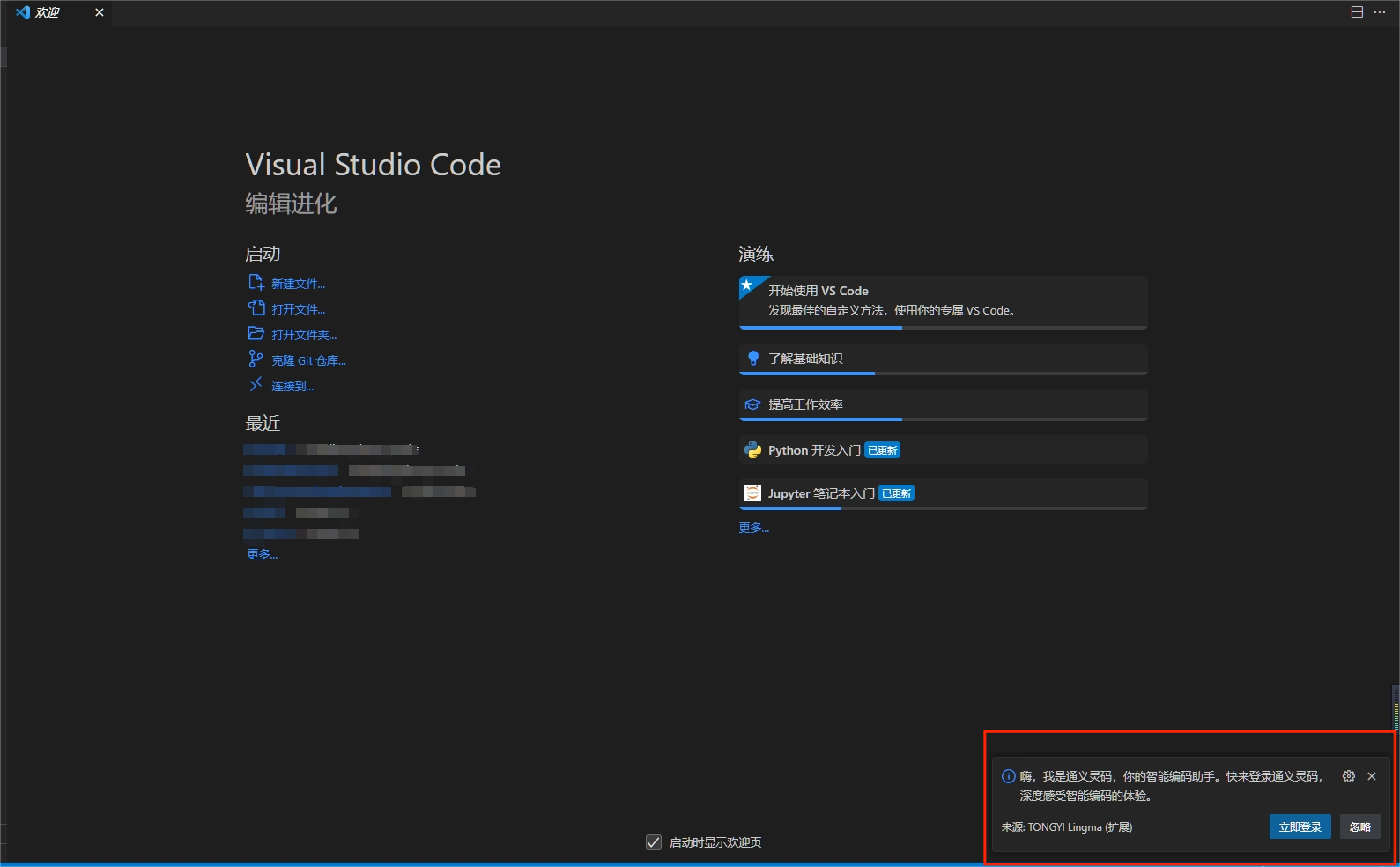Viewport: 1400px width, 867px height.
Task: Click progress bar under 提高工作效率
Action: point(943,419)
